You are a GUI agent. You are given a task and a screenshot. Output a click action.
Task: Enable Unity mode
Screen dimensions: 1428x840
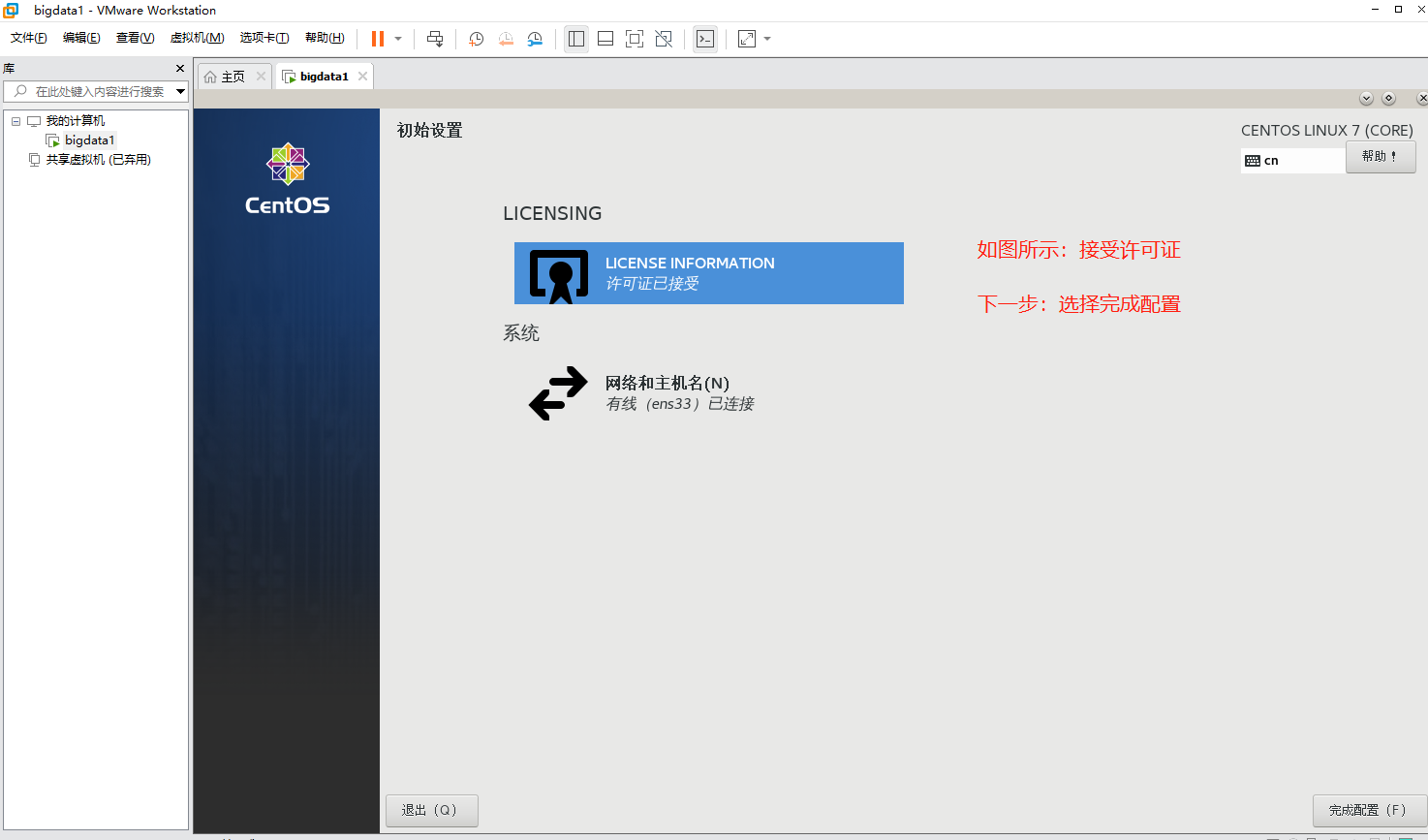click(x=663, y=39)
